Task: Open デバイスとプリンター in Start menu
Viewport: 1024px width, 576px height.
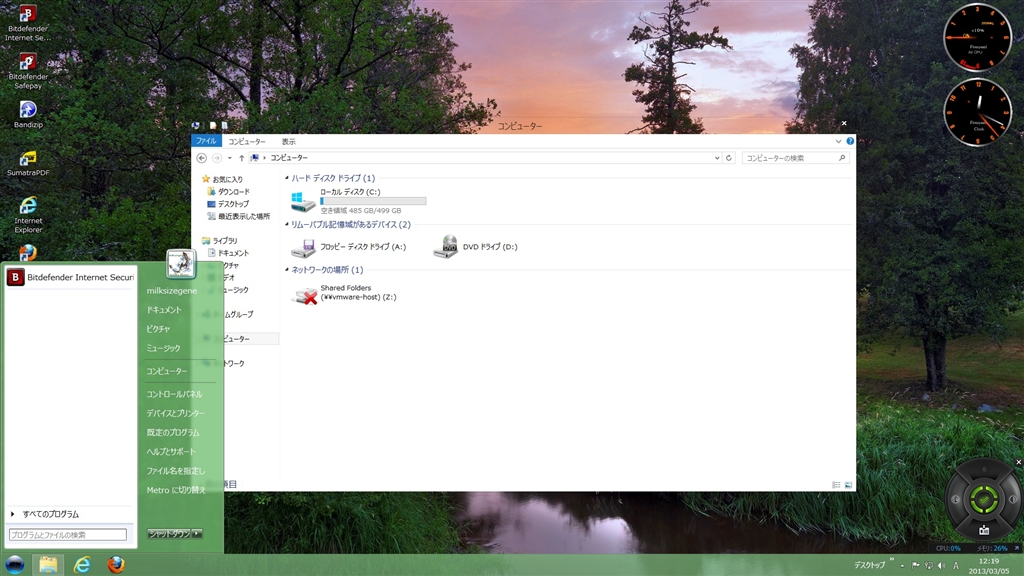Action: tap(175, 413)
